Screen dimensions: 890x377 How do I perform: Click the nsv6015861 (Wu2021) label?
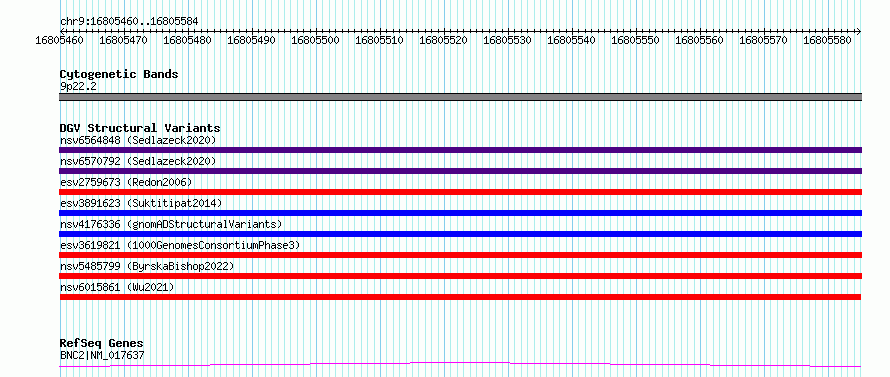[117, 287]
